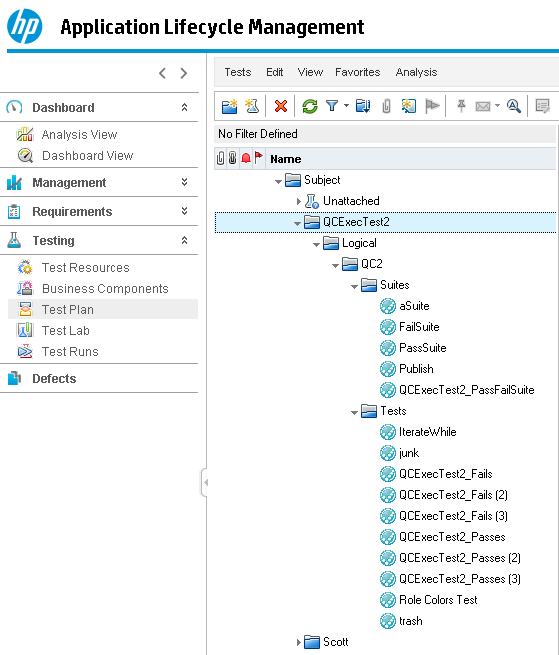Click the New Folder toolbar icon

229,107
